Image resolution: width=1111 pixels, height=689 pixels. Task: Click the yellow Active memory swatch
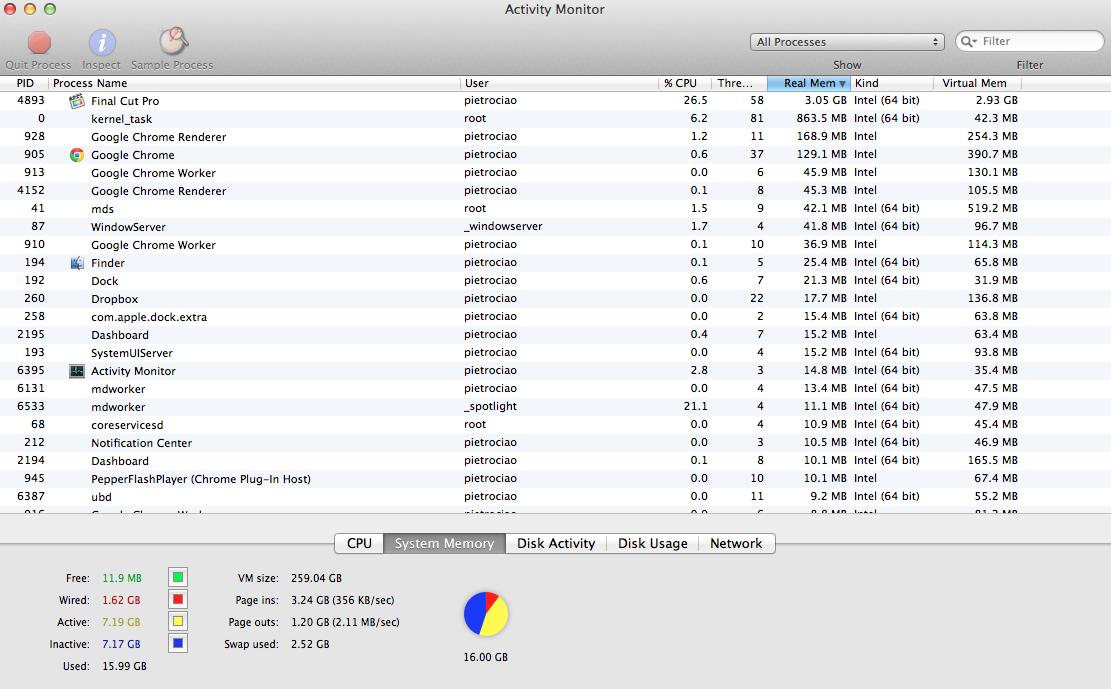pyautogui.click(x=178, y=622)
